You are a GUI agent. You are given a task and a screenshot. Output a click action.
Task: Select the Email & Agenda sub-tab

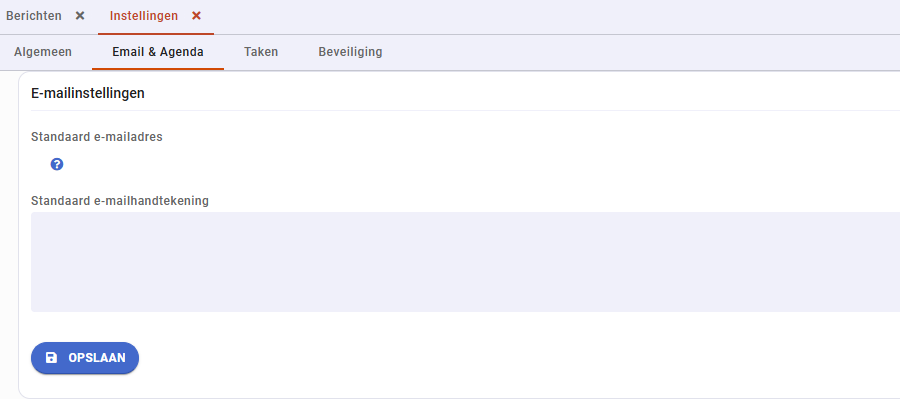pyautogui.click(x=158, y=52)
